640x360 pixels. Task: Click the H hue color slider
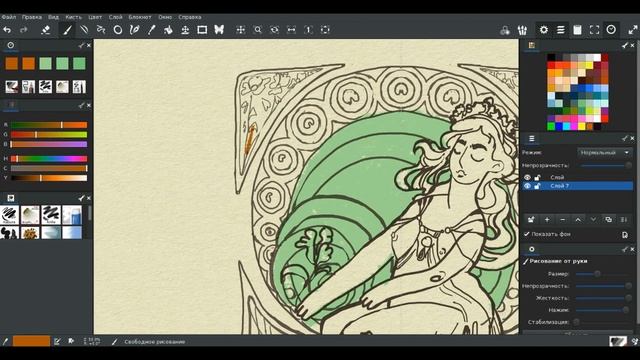49,159
